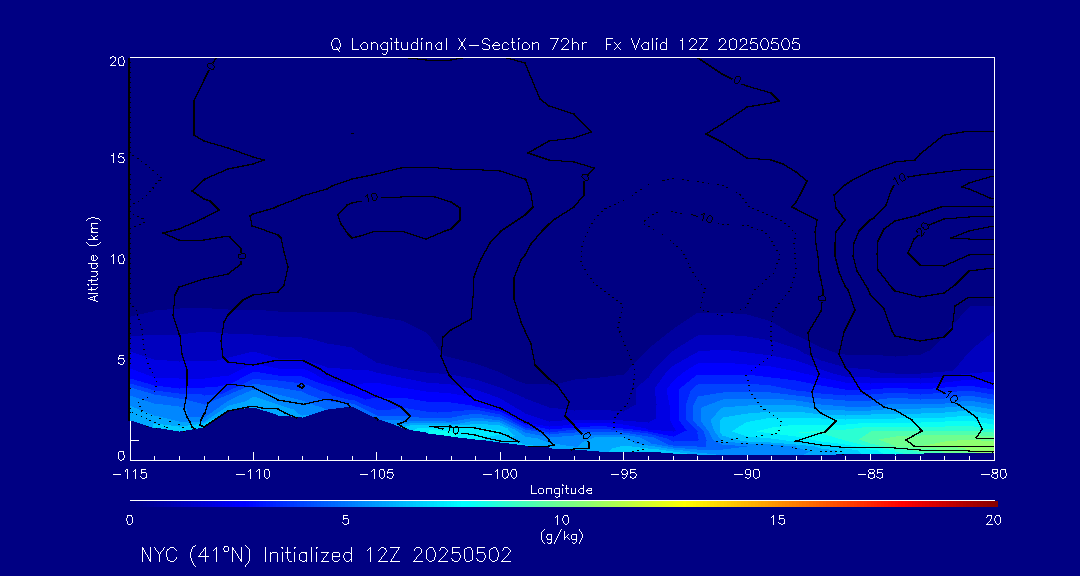Click the longitude tick label "-100"
Screen dimensions: 1080x576
pyautogui.click(x=500, y=475)
